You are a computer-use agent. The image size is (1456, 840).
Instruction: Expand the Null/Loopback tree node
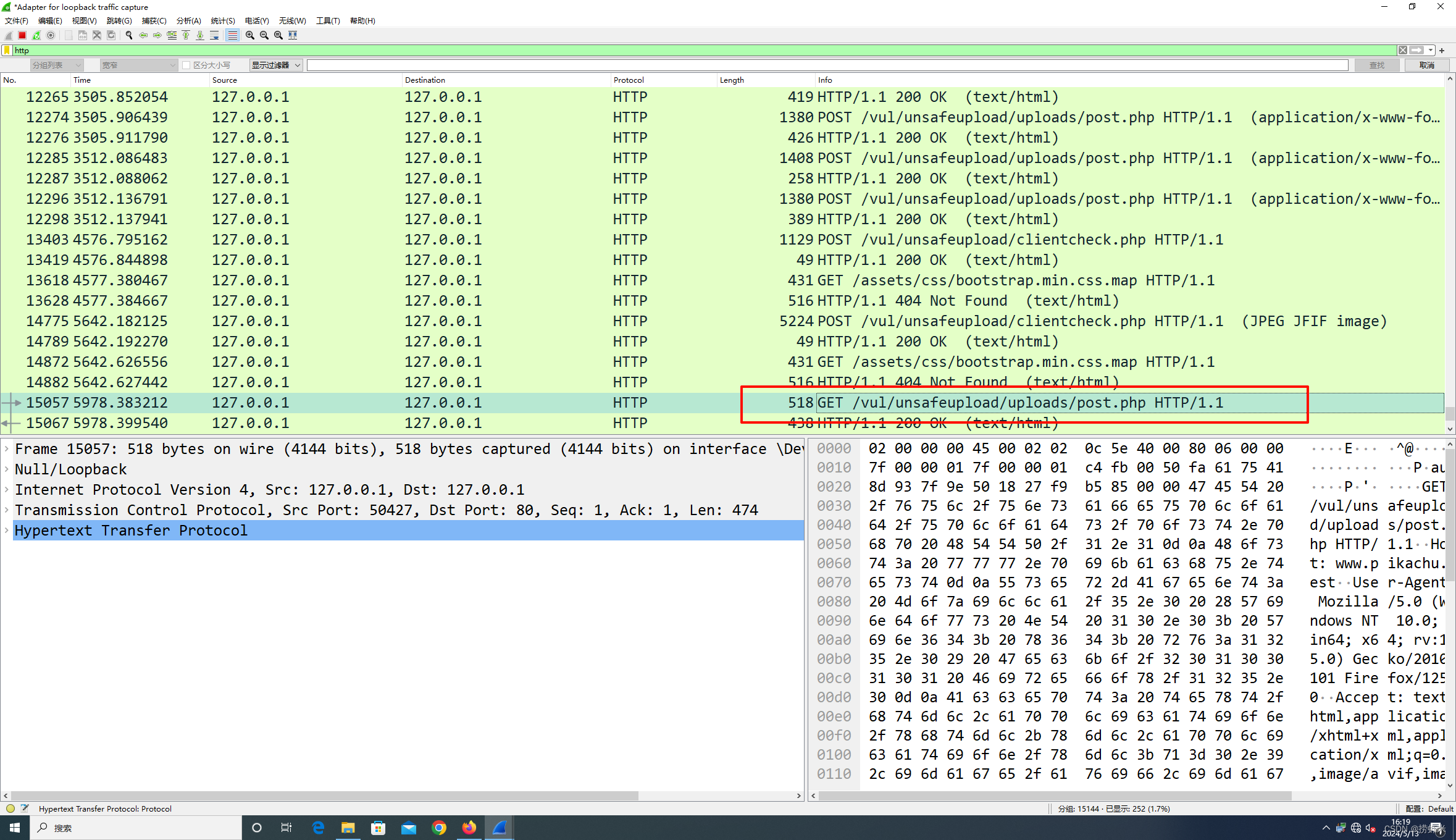tap(7, 469)
